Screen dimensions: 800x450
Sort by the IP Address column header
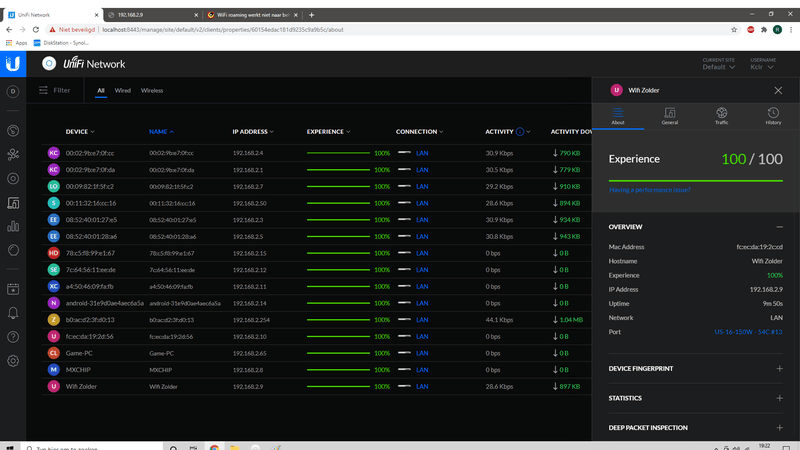[x=253, y=132]
